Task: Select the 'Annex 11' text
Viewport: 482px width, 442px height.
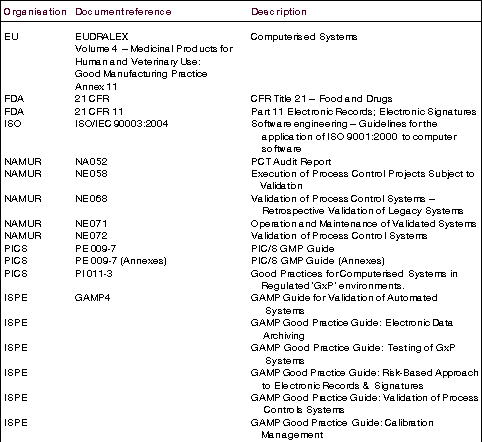Action: 96,87
